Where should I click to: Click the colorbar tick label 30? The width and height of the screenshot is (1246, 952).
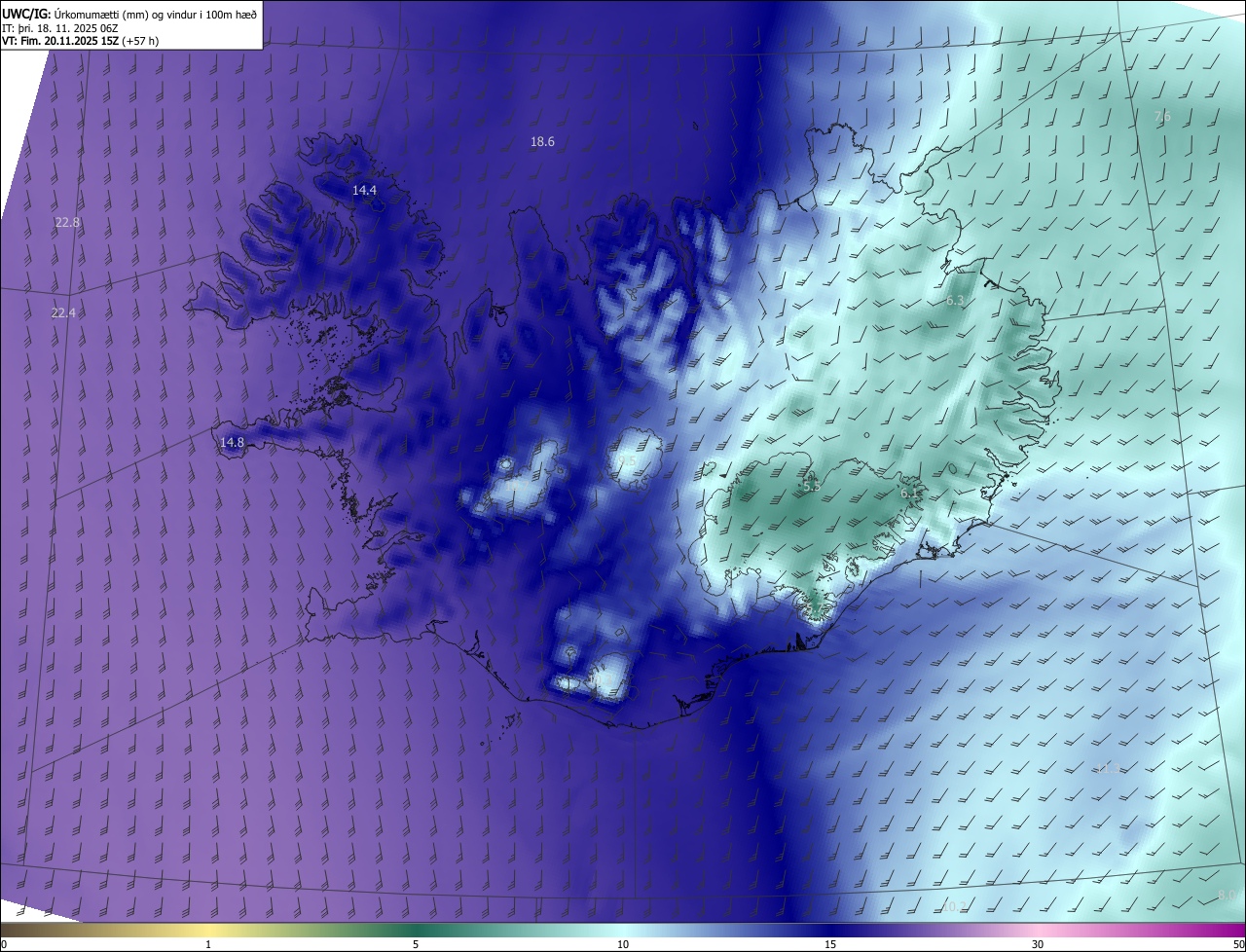[x=1038, y=945]
